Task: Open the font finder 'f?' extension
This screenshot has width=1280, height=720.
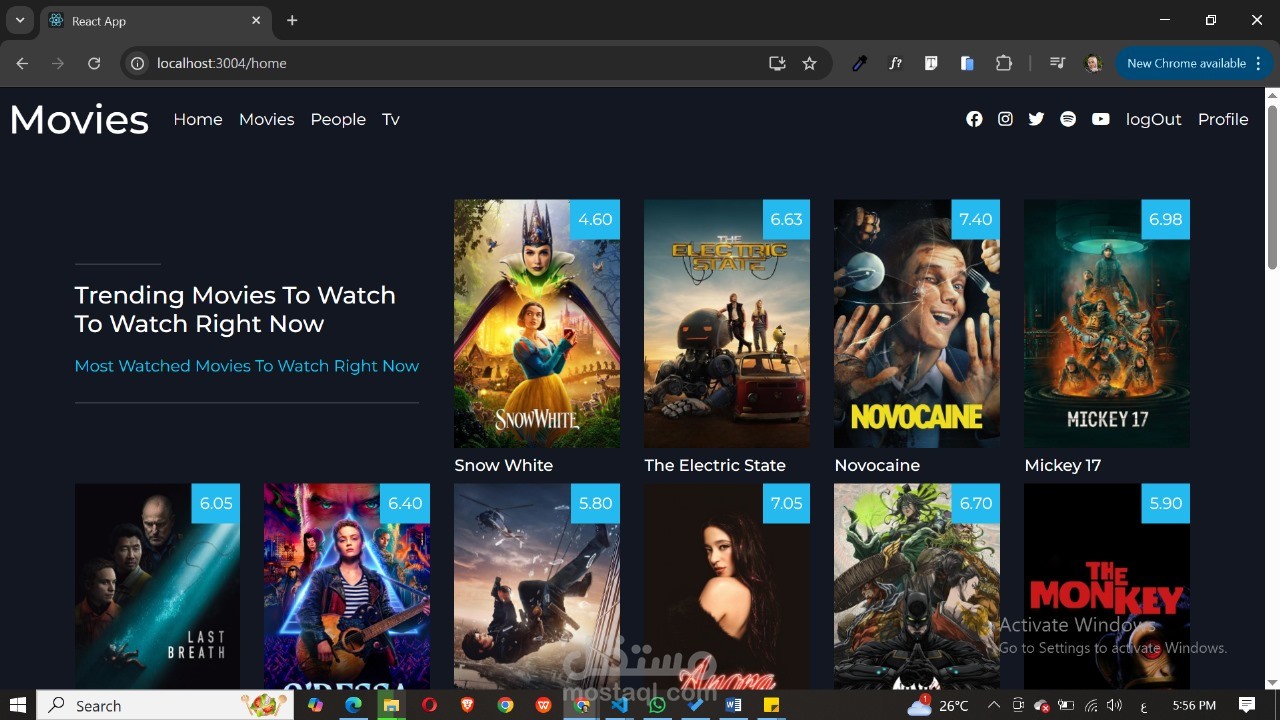Action: (895, 63)
